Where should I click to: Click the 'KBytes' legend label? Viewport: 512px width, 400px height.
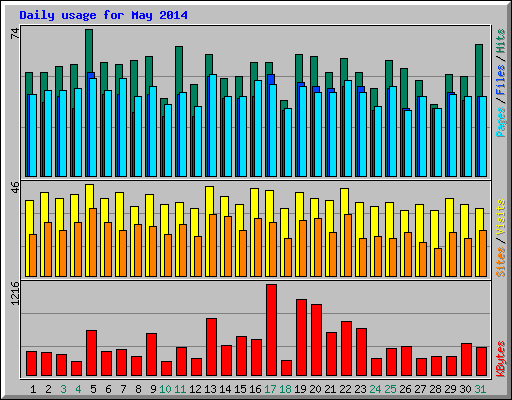pyautogui.click(x=501, y=359)
